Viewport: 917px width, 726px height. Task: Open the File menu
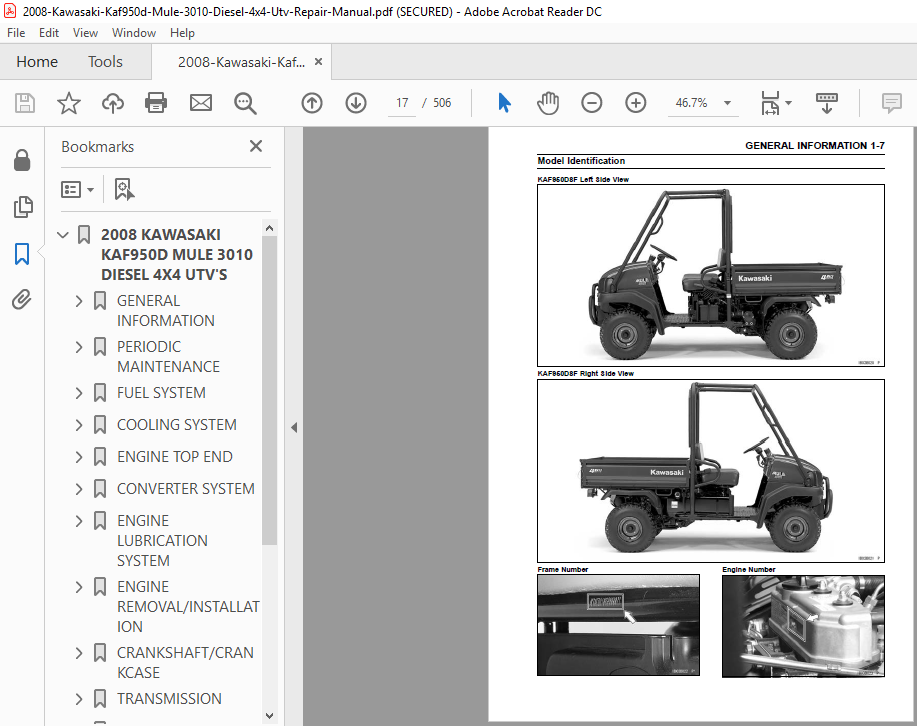(x=16, y=33)
